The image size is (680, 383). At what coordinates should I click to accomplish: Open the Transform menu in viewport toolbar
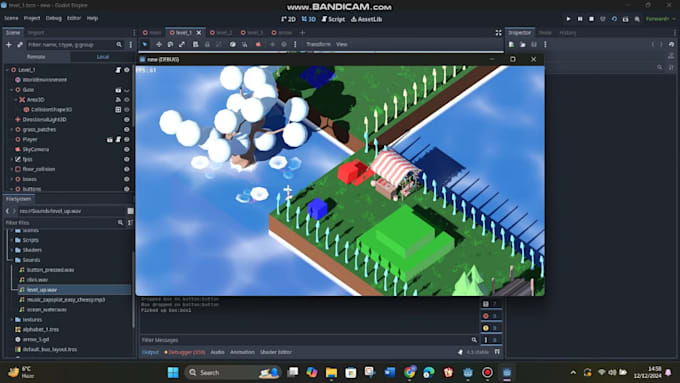318,44
